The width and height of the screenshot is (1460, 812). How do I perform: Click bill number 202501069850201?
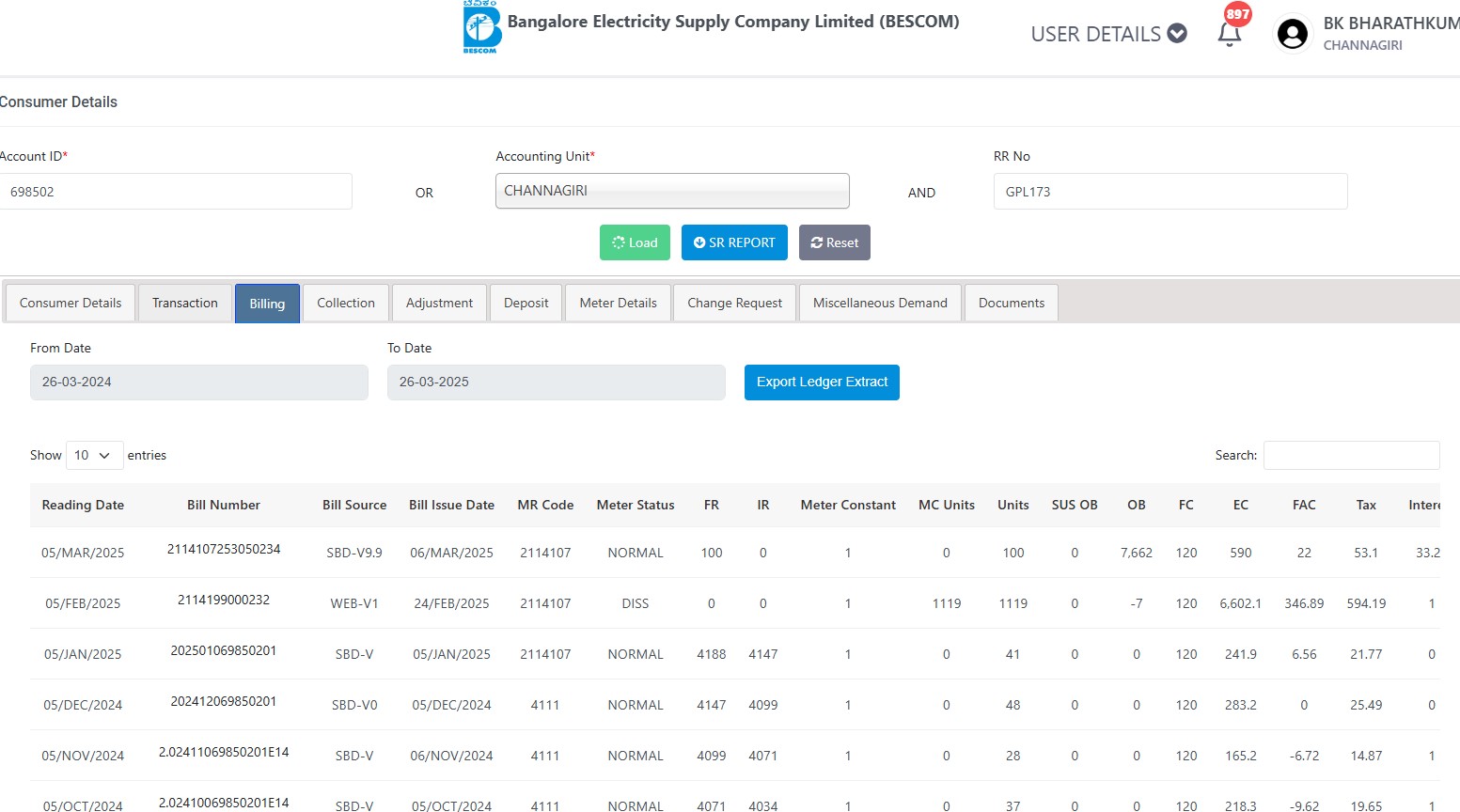click(224, 650)
